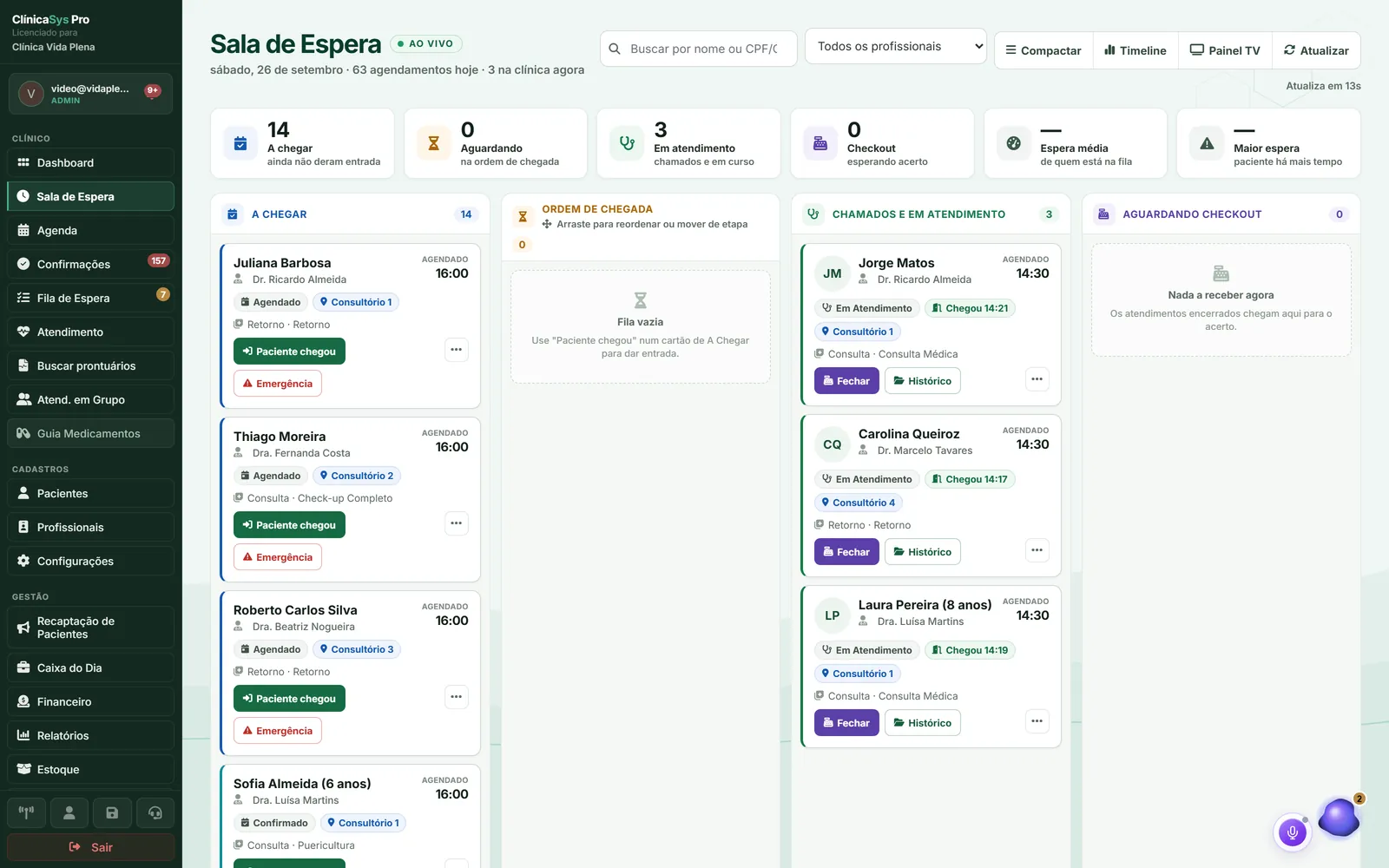Open Painel TV display

pyautogui.click(x=1225, y=50)
